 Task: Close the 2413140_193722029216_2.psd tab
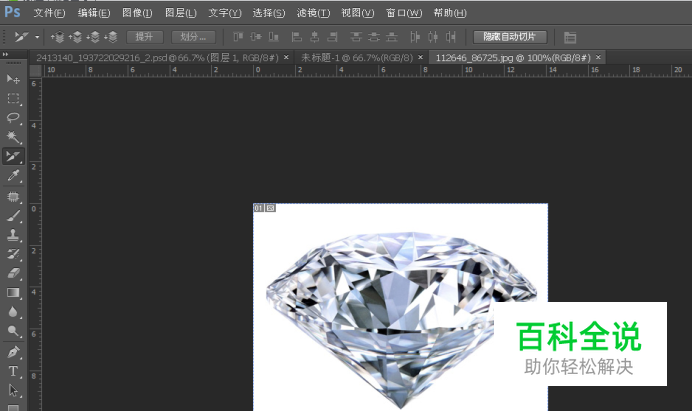pos(286,57)
